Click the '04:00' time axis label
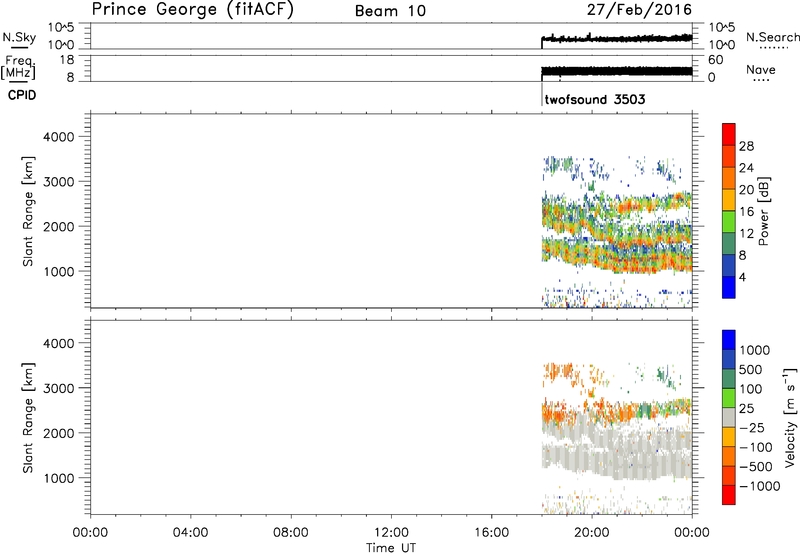Image resolution: width=800 pixels, height=554 pixels. tap(190, 533)
